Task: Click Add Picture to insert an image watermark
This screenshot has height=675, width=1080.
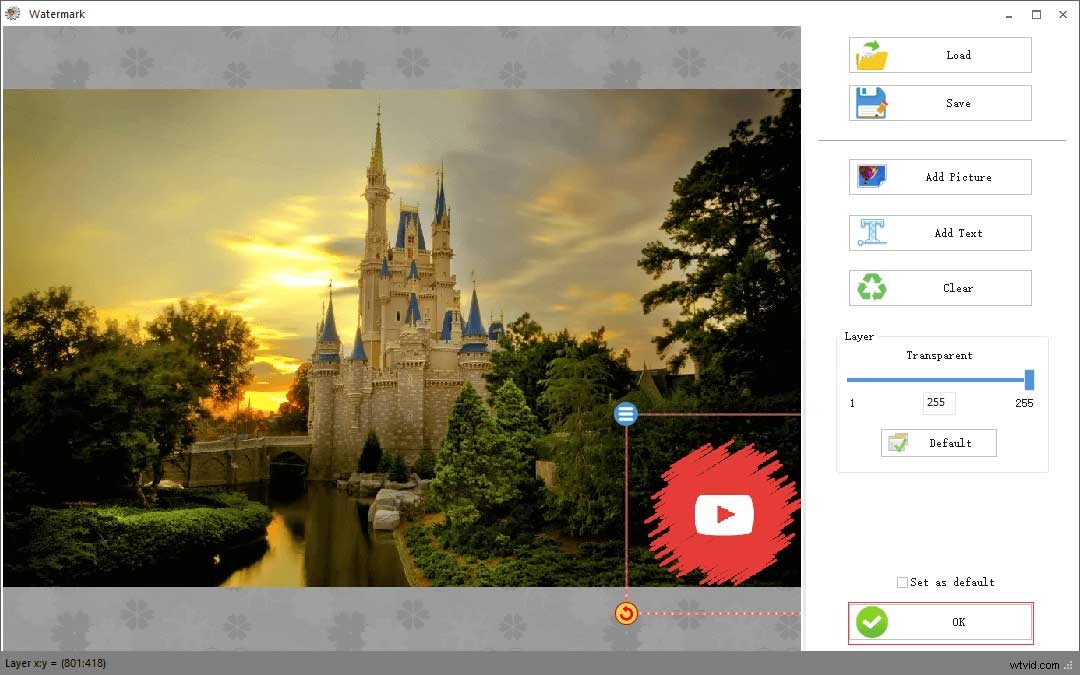Action: tap(940, 176)
